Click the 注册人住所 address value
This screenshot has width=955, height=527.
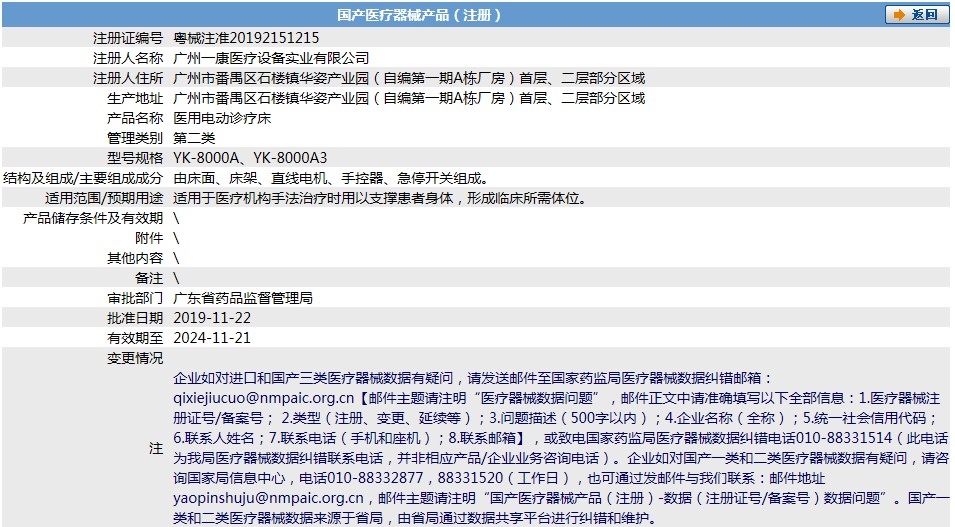pyautogui.click(x=409, y=78)
